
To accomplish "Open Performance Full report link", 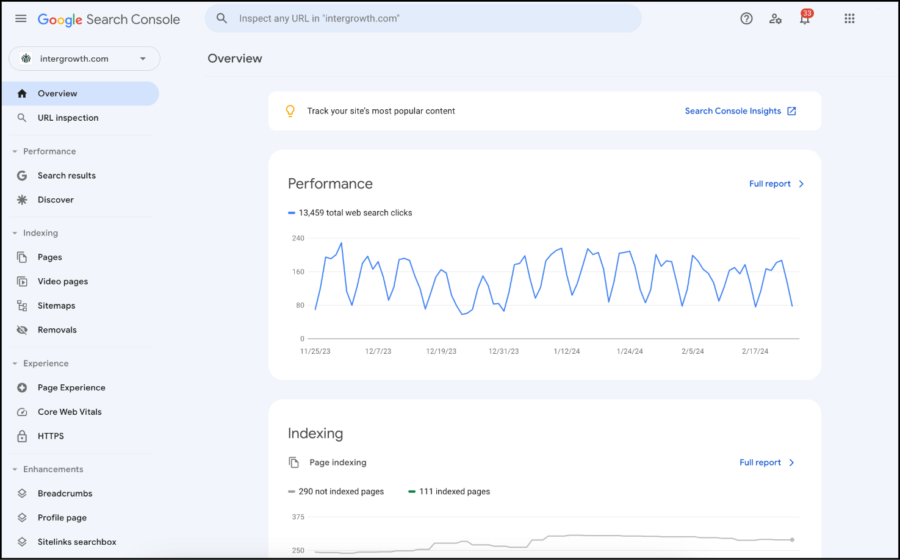I will [x=770, y=184].
